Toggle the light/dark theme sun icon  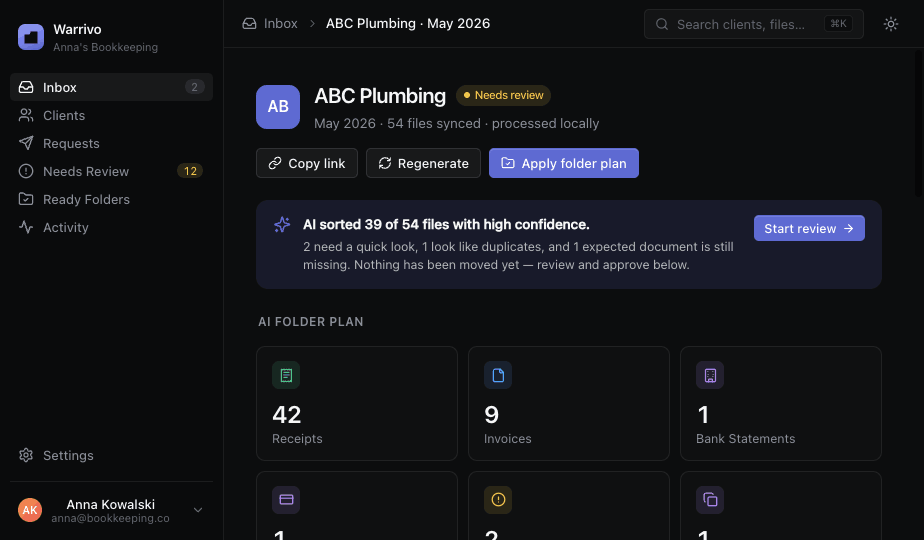890,24
